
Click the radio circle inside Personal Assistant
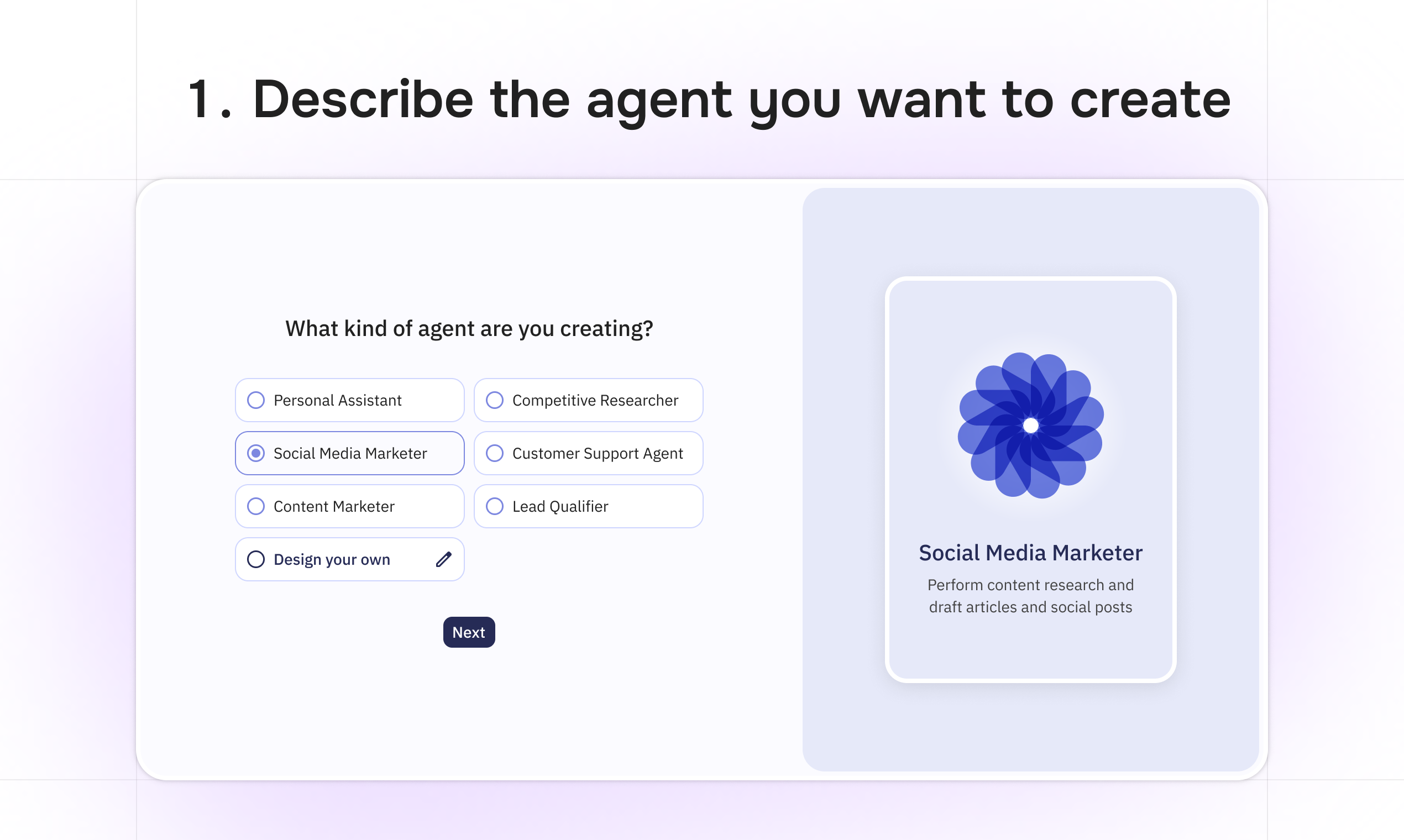pos(256,400)
